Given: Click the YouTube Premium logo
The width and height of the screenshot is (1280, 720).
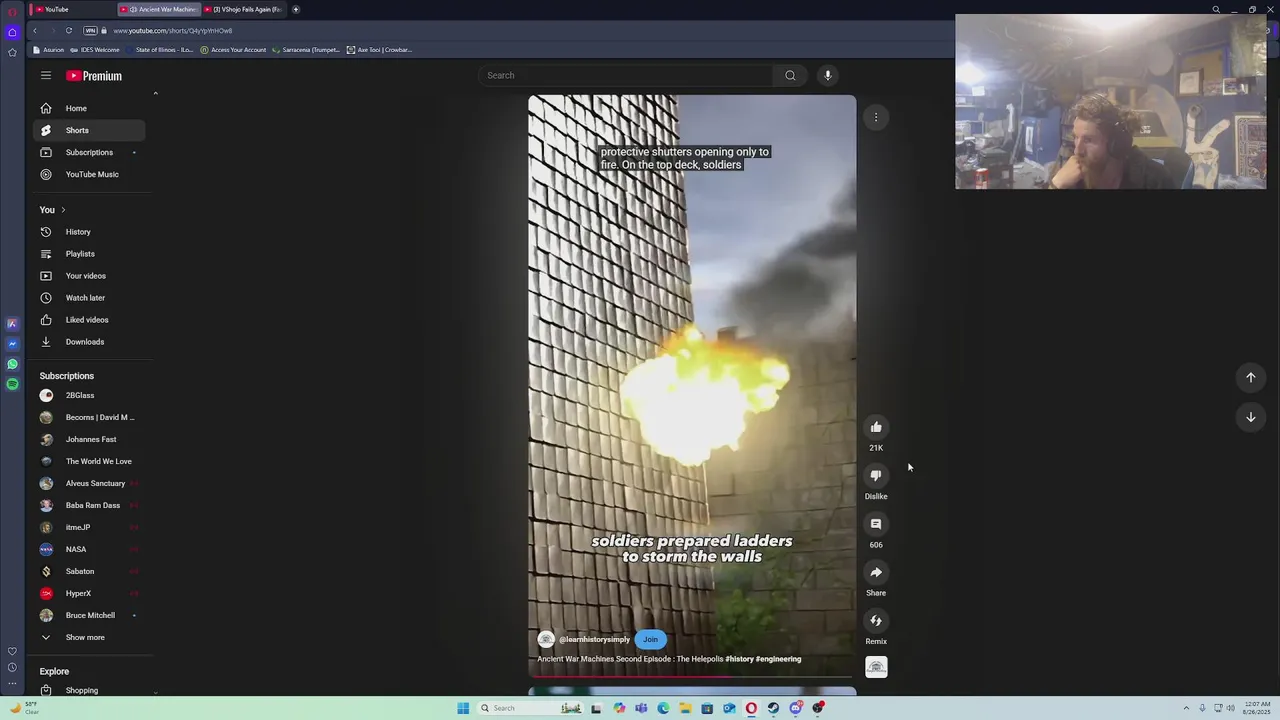Looking at the screenshot, I should coord(94,76).
